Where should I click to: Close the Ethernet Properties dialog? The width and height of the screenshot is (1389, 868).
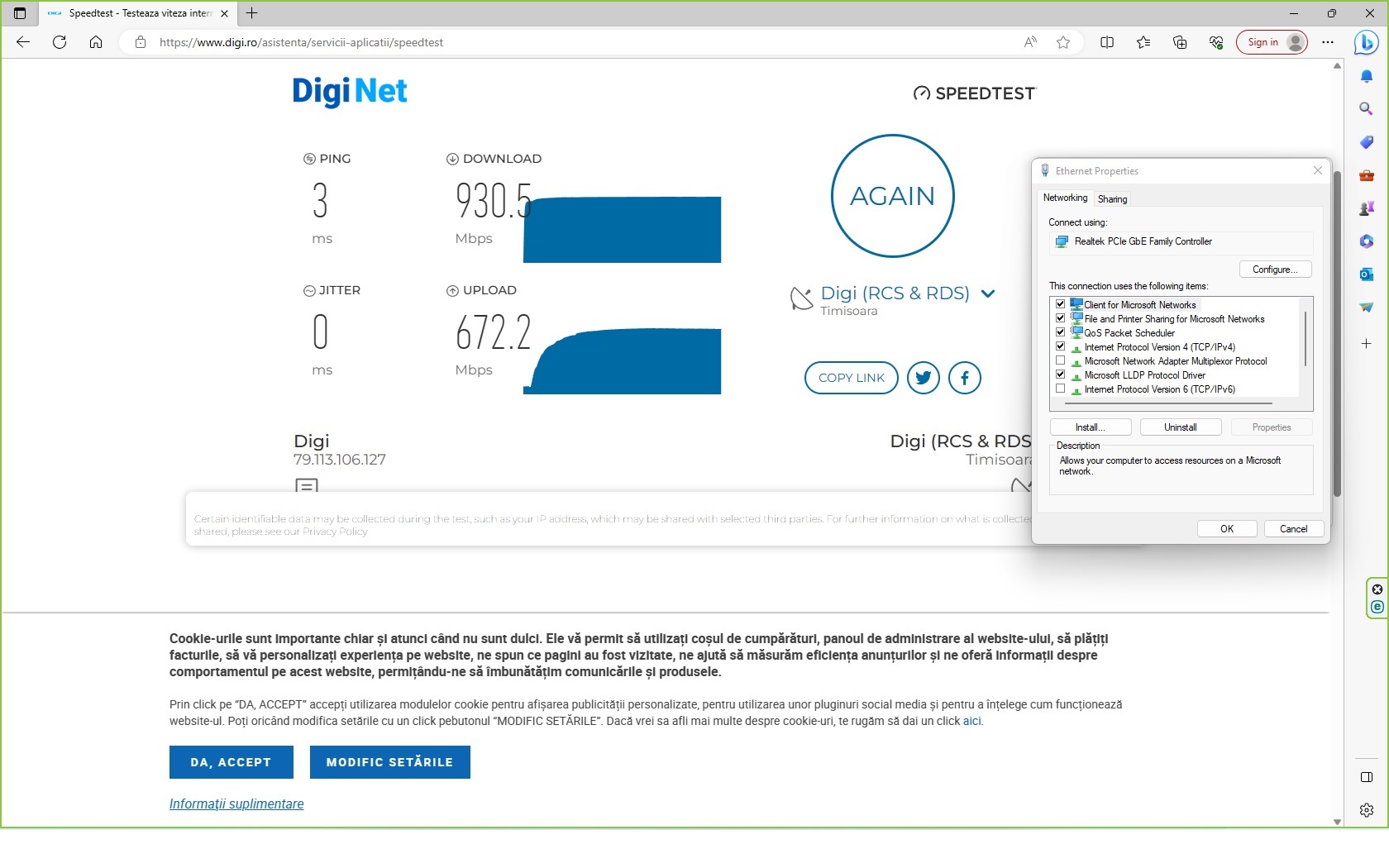(1318, 170)
